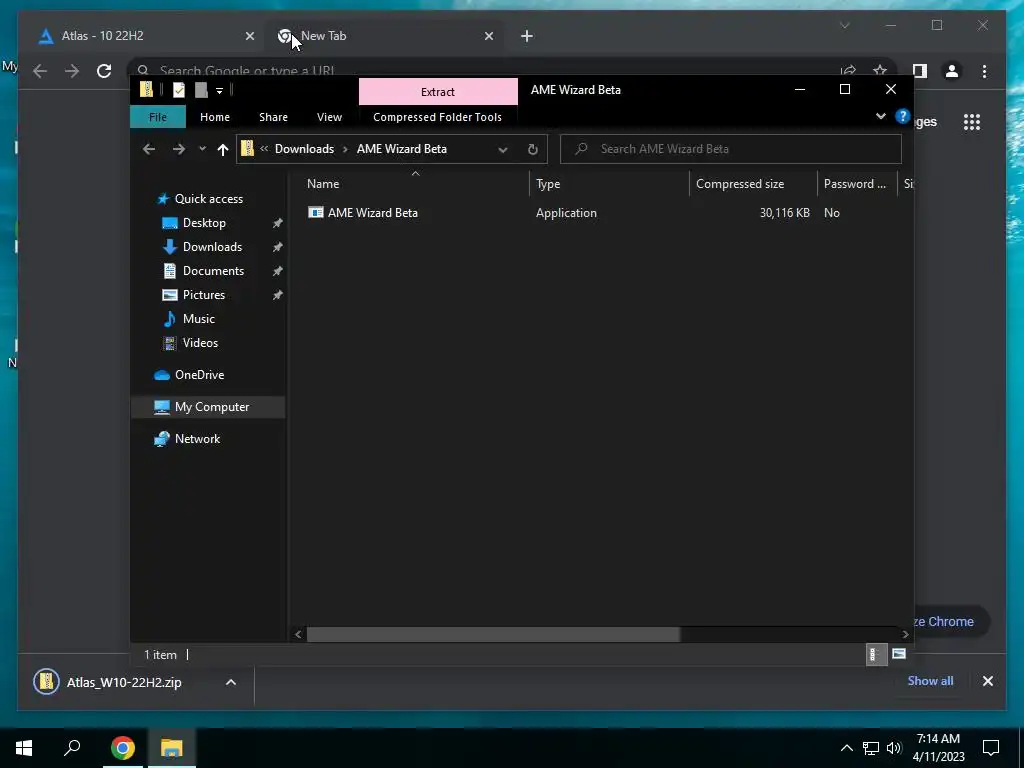
Task: Refresh the AME Wizard Beta folder
Action: (533, 149)
